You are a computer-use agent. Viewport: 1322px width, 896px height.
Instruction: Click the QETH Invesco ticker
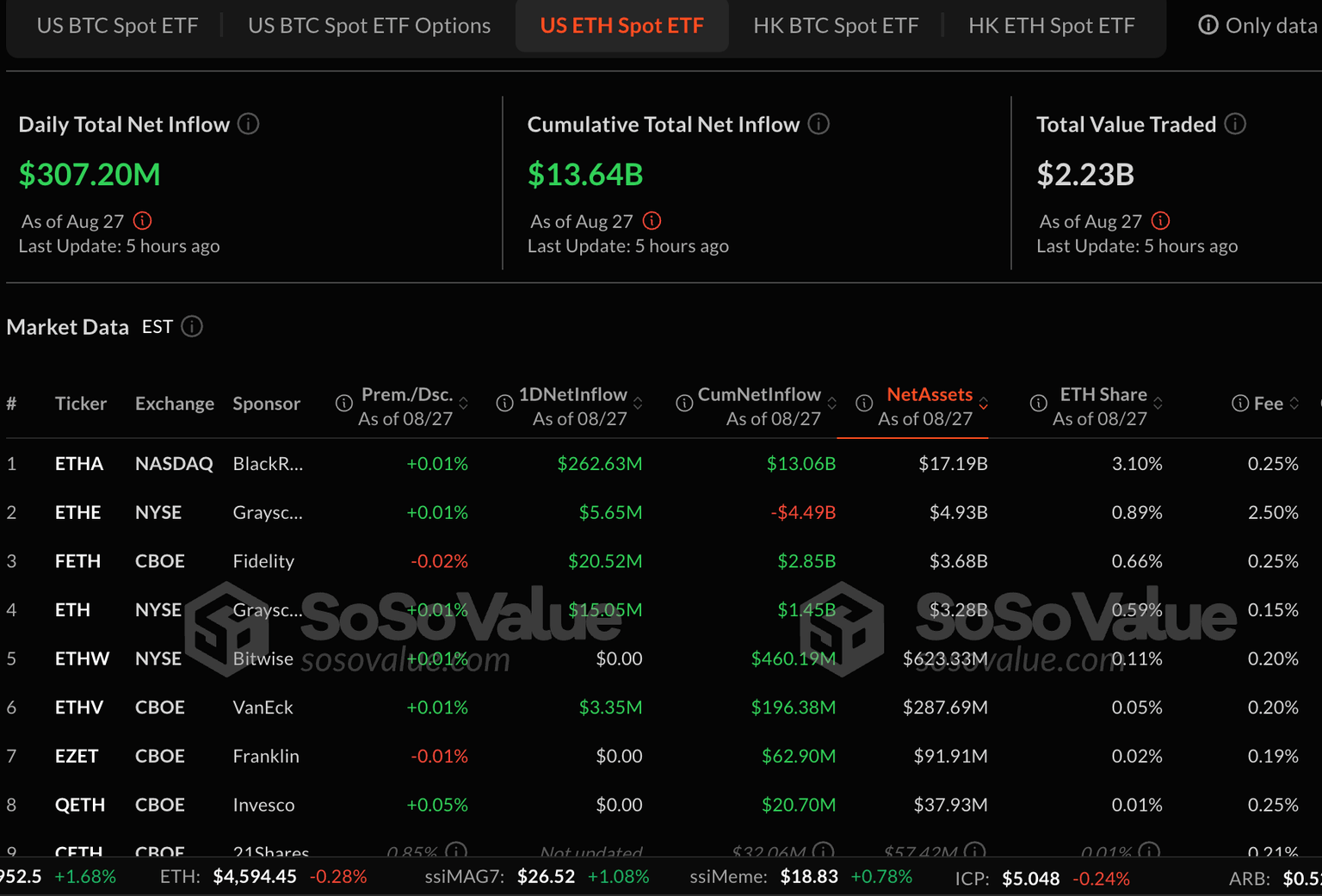tap(80, 805)
